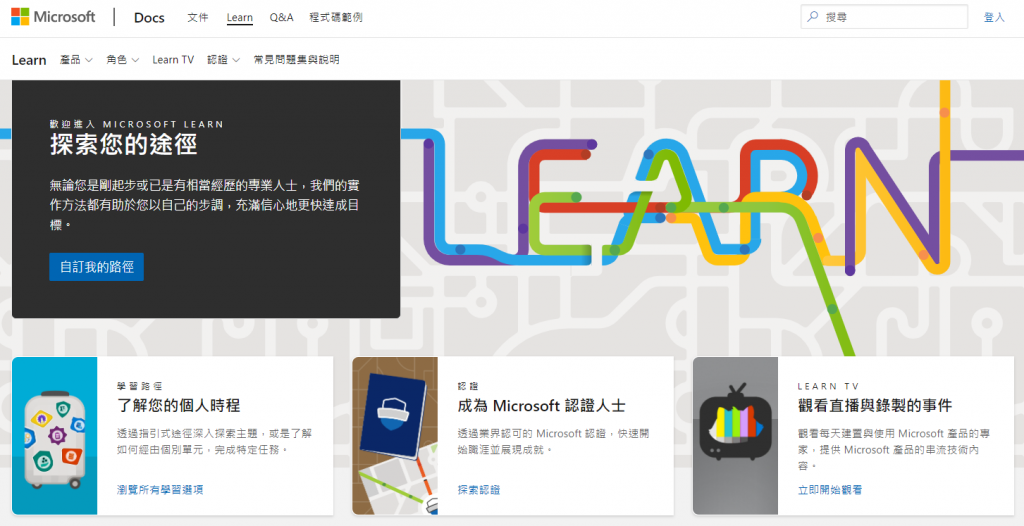
Task: Open the 文件 menu item
Action: 198,18
